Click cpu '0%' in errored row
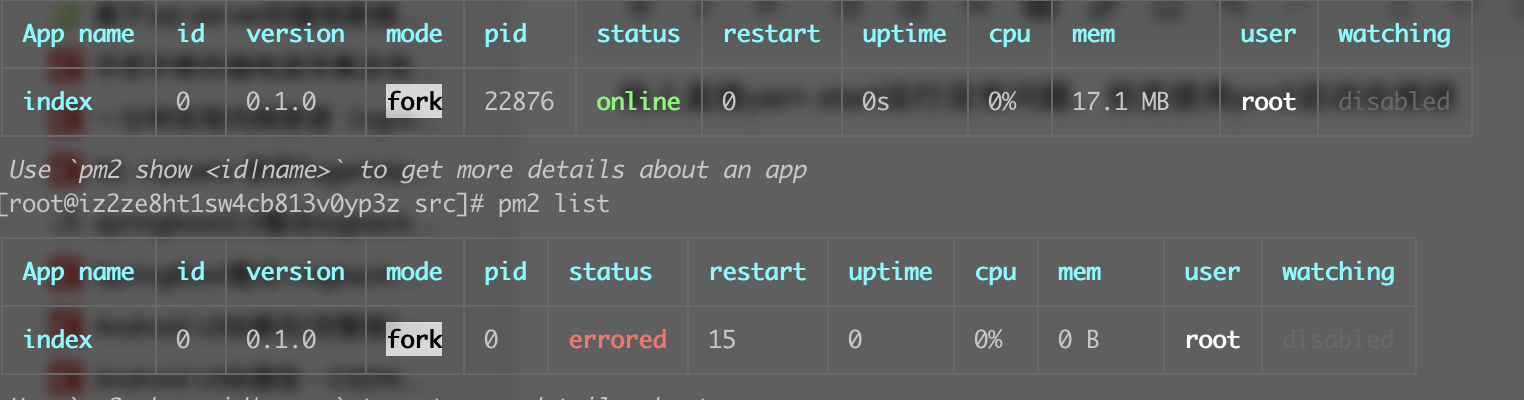Screen dimensions: 1524x400 (988, 340)
